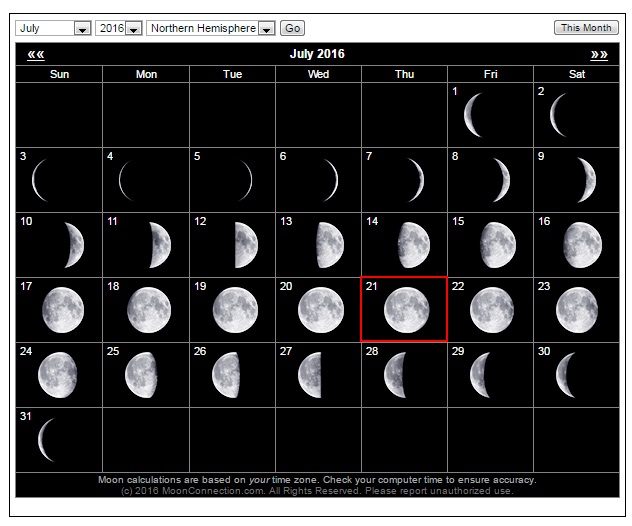
Task: Click the Mon column header
Action: tap(146, 74)
